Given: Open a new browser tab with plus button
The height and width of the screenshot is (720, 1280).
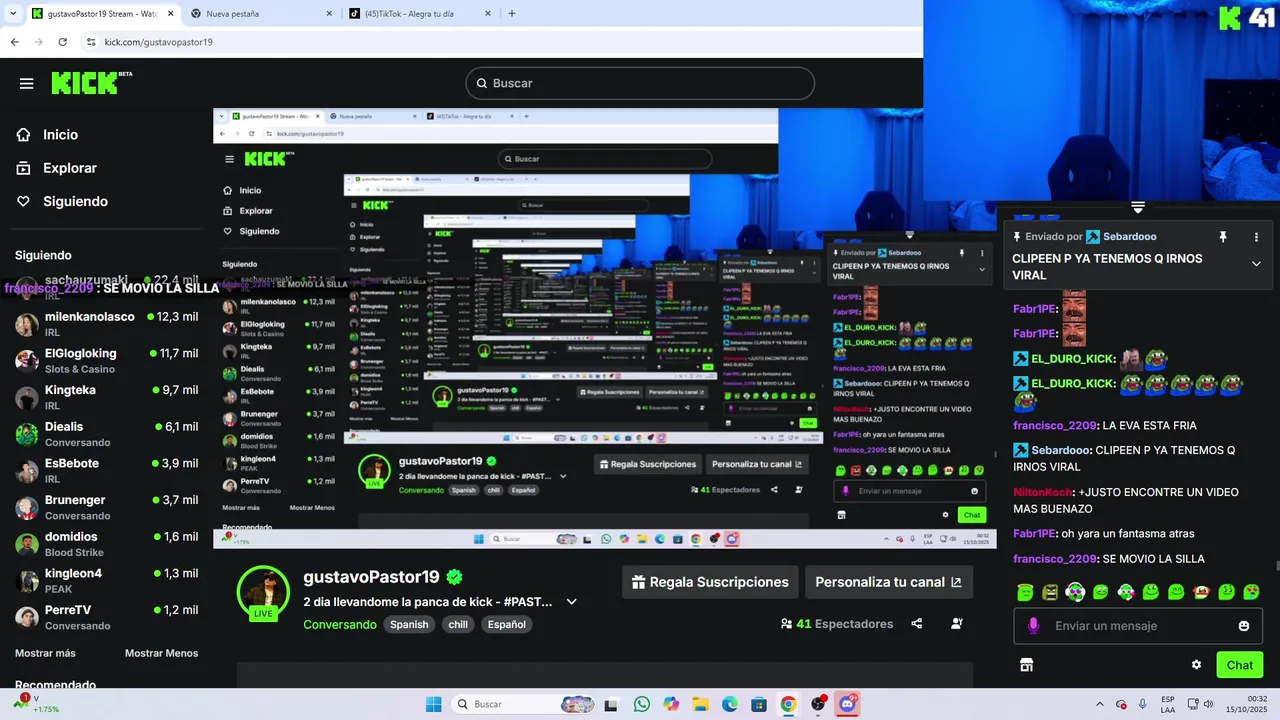Looking at the screenshot, I should click(512, 14).
